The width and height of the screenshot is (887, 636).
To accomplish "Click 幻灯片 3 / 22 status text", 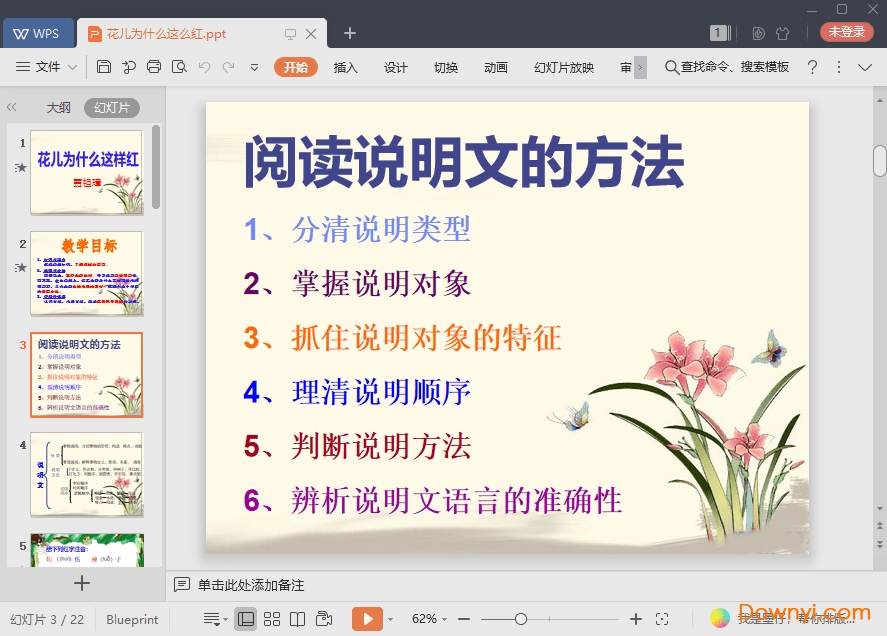I will [x=47, y=620].
